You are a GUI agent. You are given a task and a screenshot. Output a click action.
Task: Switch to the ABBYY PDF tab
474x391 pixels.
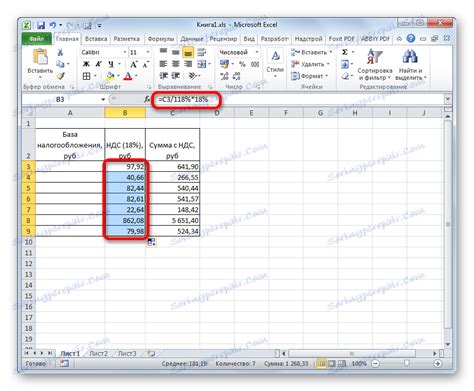[x=375, y=39]
